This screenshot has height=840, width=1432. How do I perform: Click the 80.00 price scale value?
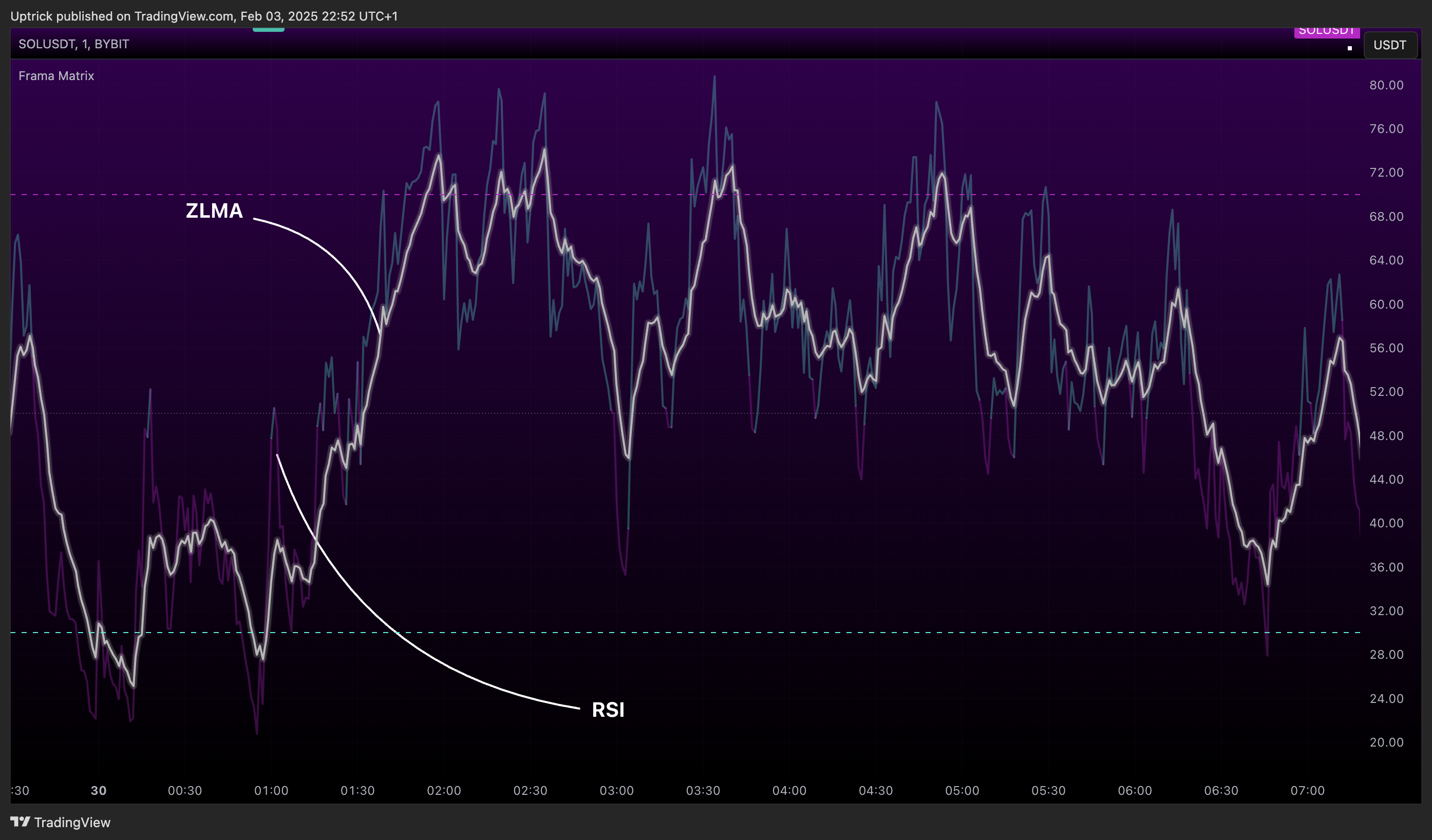click(x=1386, y=85)
